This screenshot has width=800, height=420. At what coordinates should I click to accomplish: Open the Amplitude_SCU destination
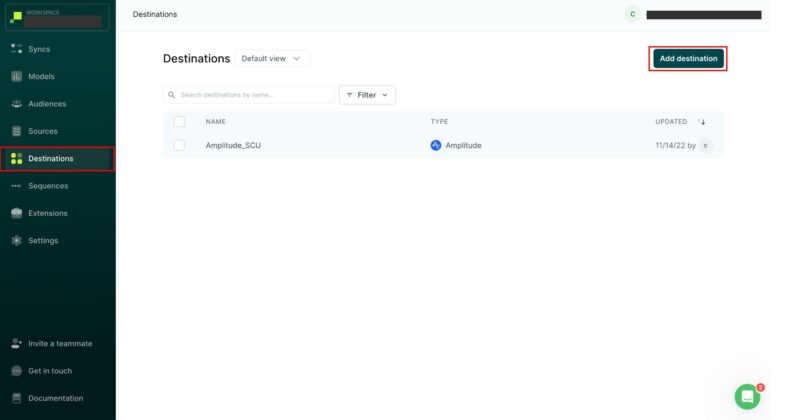tap(233, 145)
